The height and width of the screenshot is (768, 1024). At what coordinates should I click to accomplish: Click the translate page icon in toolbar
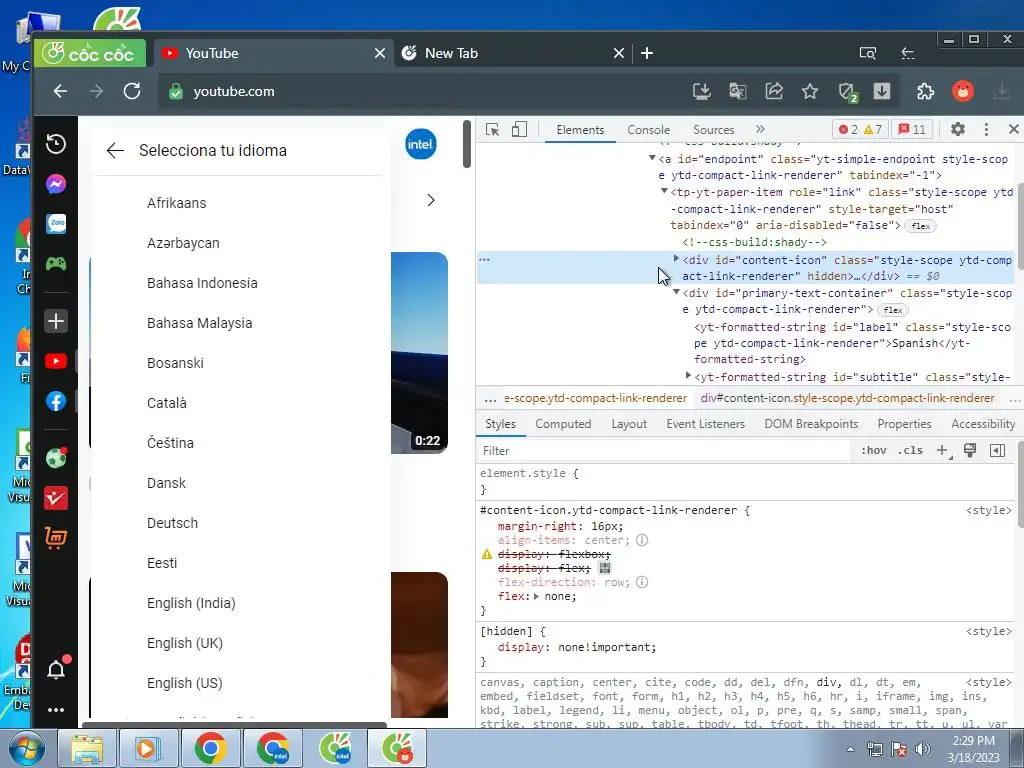click(x=738, y=91)
